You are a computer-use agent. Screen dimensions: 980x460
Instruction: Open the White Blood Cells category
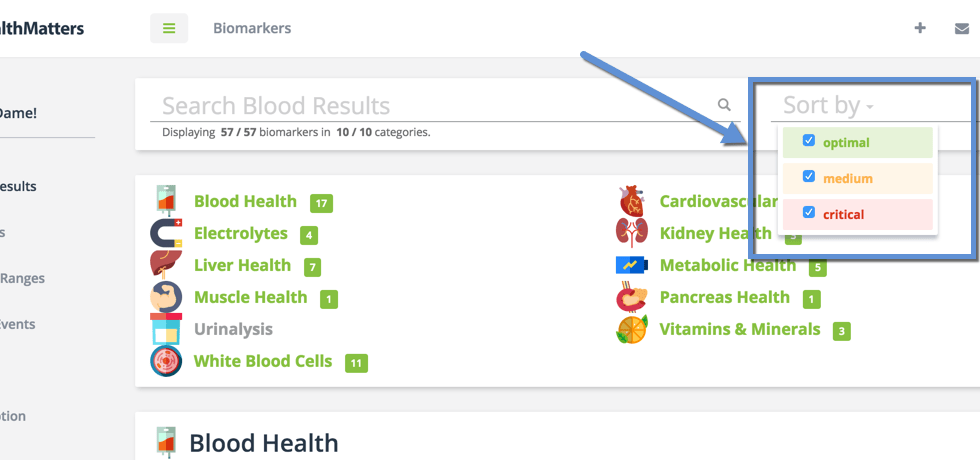pos(263,361)
